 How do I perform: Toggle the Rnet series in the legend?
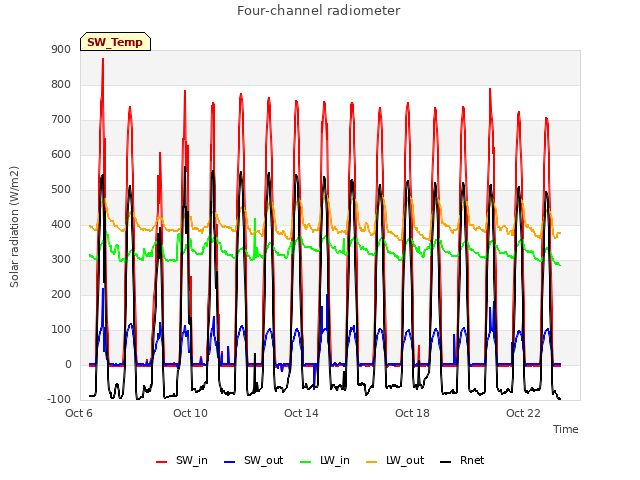tap(462, 460)
